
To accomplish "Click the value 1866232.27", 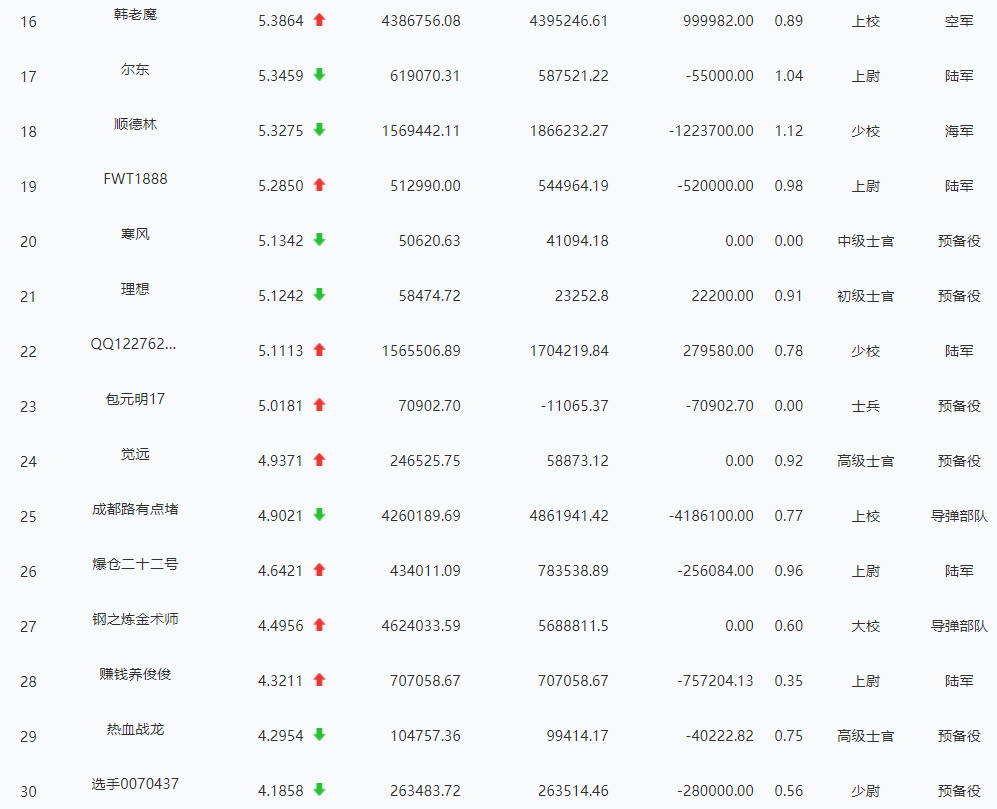I will tap(569, 131).
